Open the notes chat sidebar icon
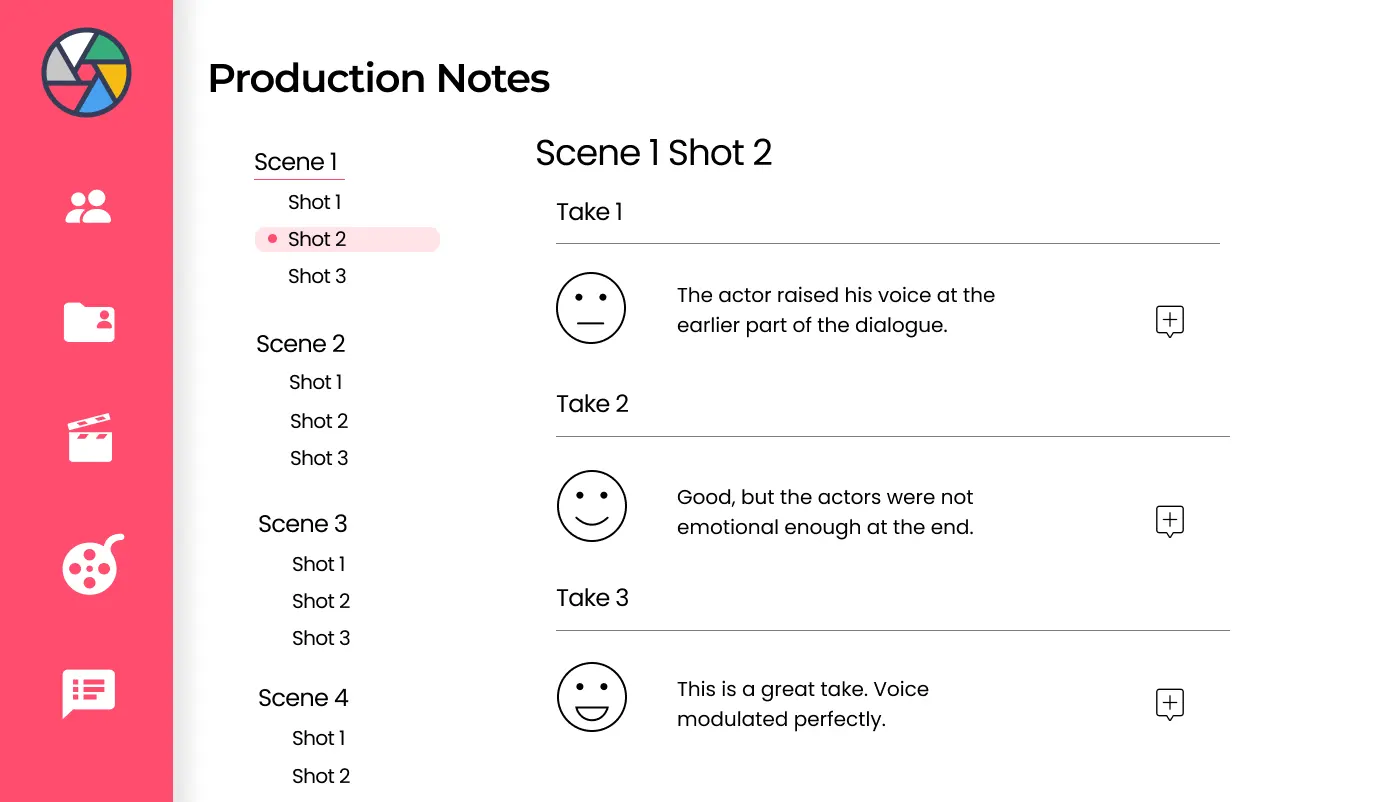 tap(89, 692)
